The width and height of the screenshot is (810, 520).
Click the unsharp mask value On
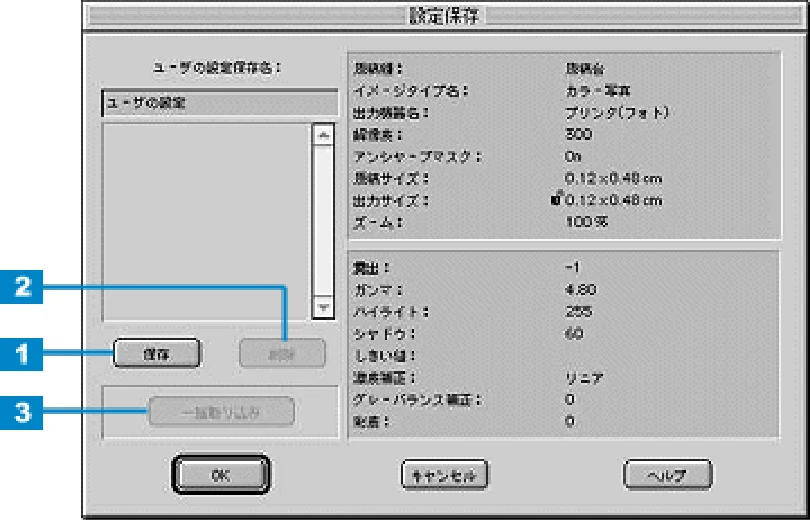pyautogui.click(x=573, y=156)
